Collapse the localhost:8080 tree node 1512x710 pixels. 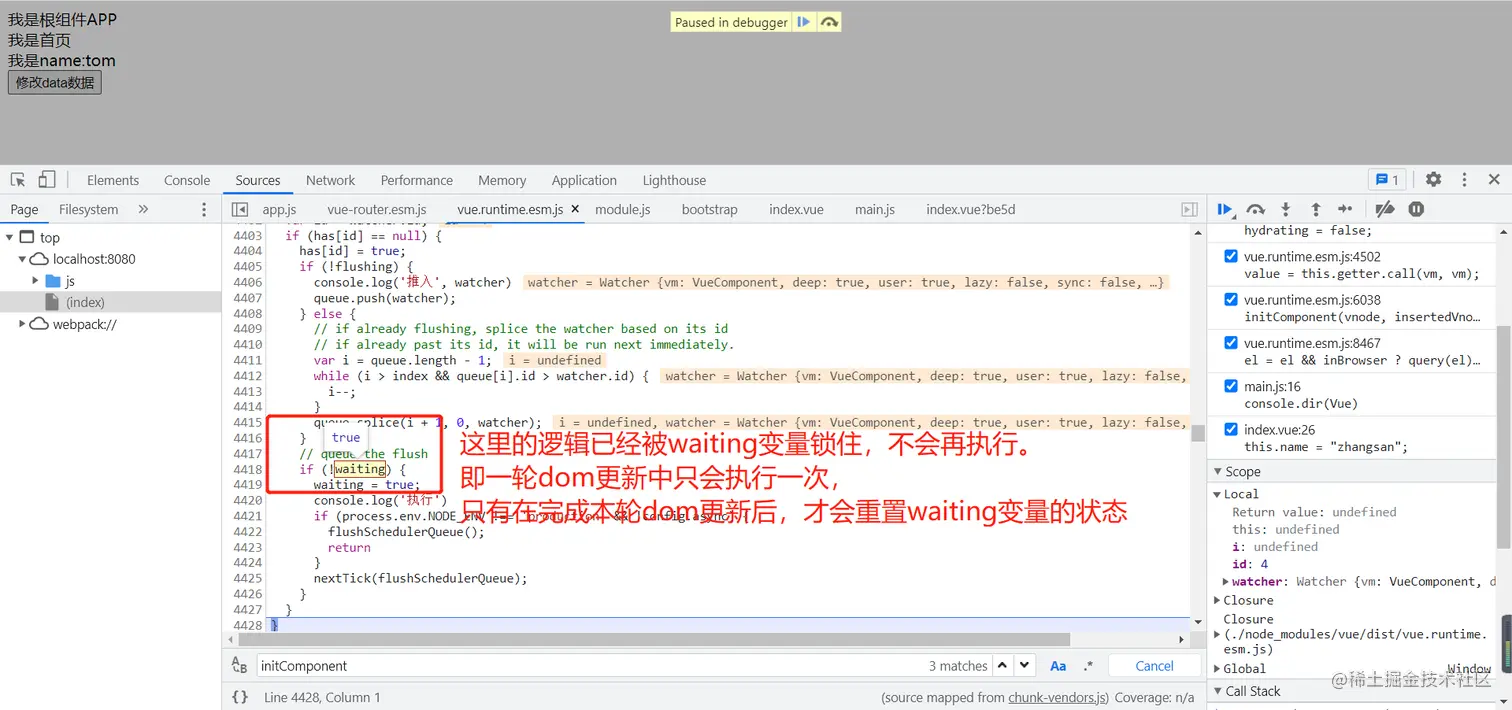(22, 259)
